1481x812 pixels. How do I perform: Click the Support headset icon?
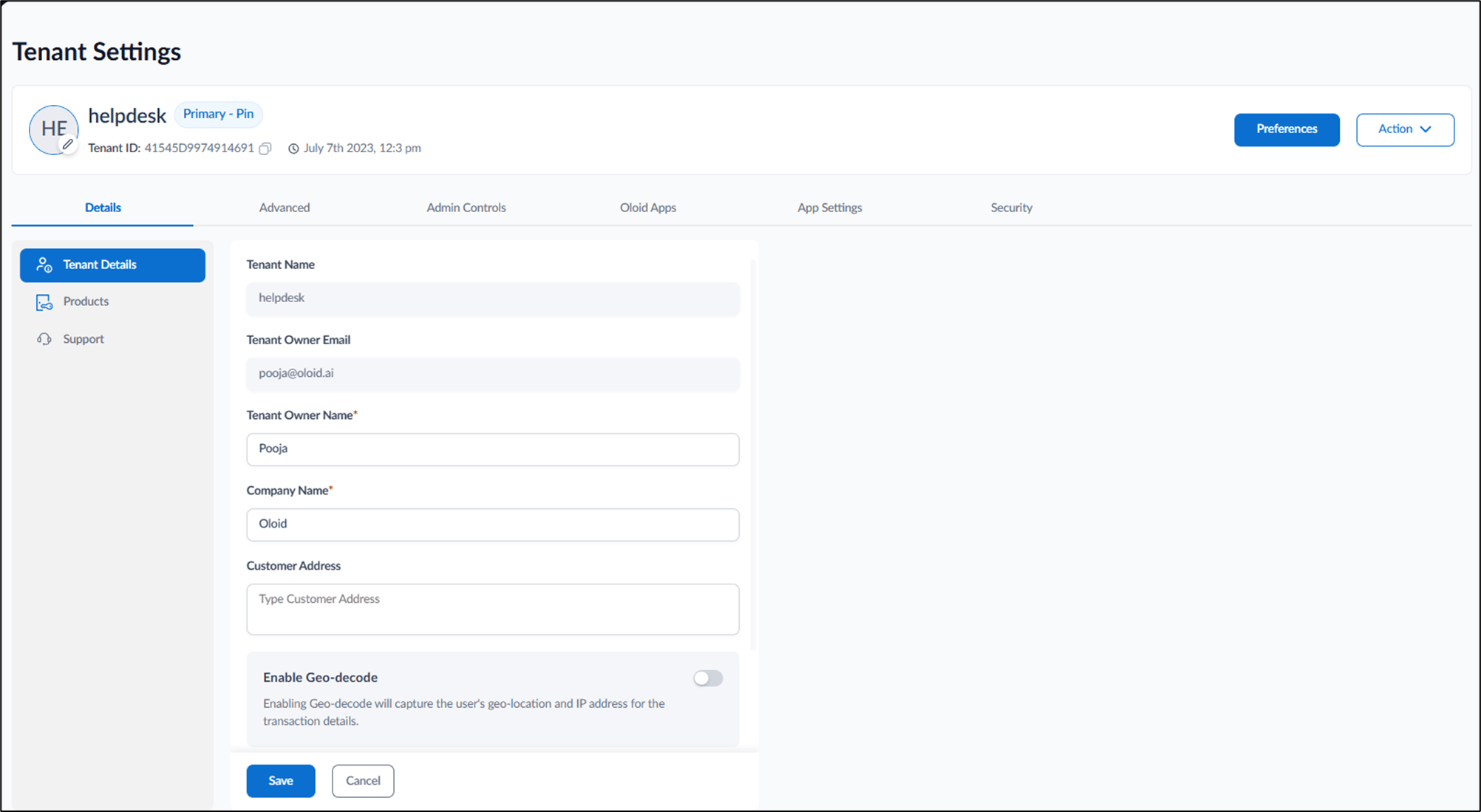44,339
